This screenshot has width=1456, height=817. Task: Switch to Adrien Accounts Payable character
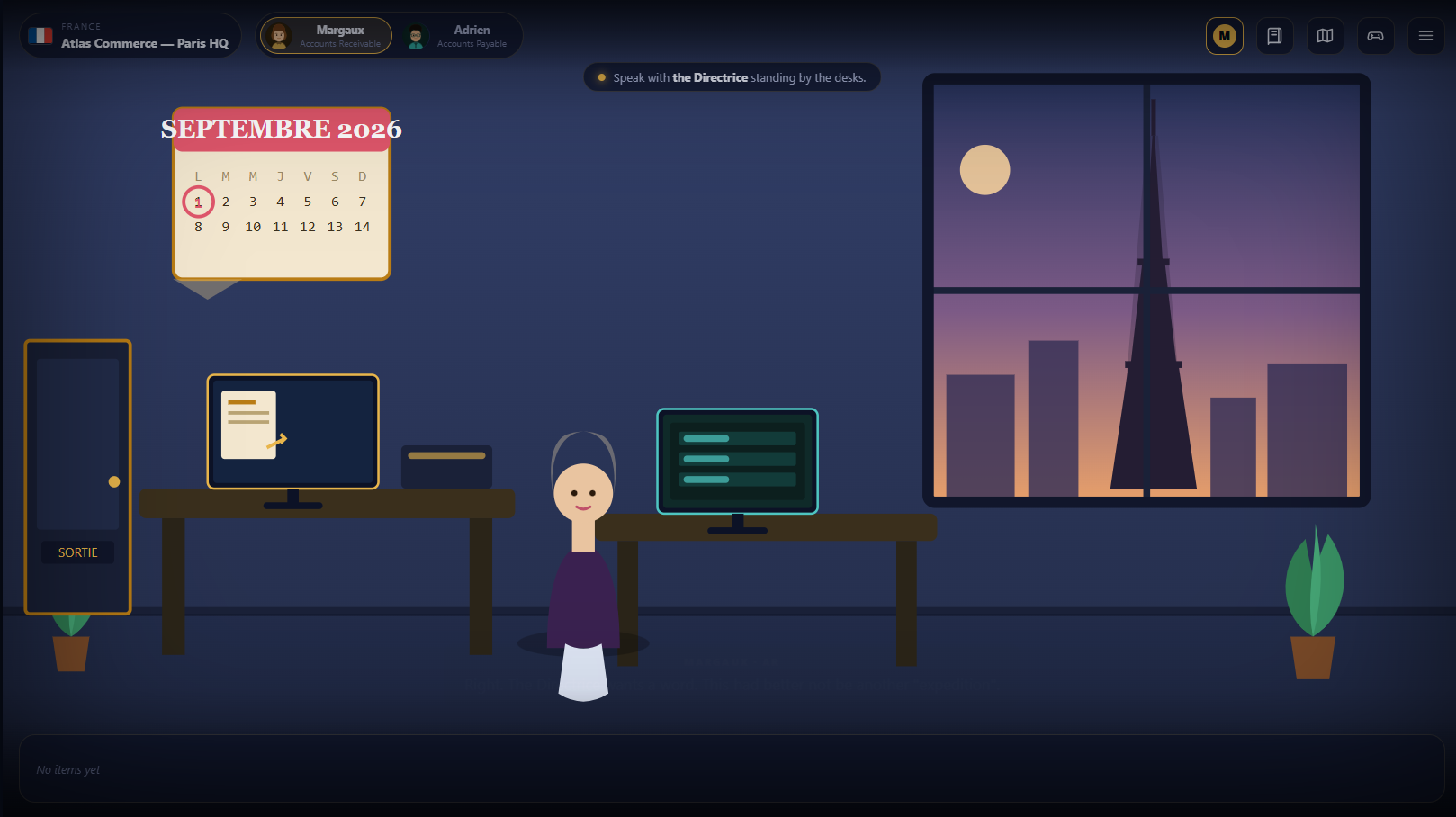(x=458, y=36)
